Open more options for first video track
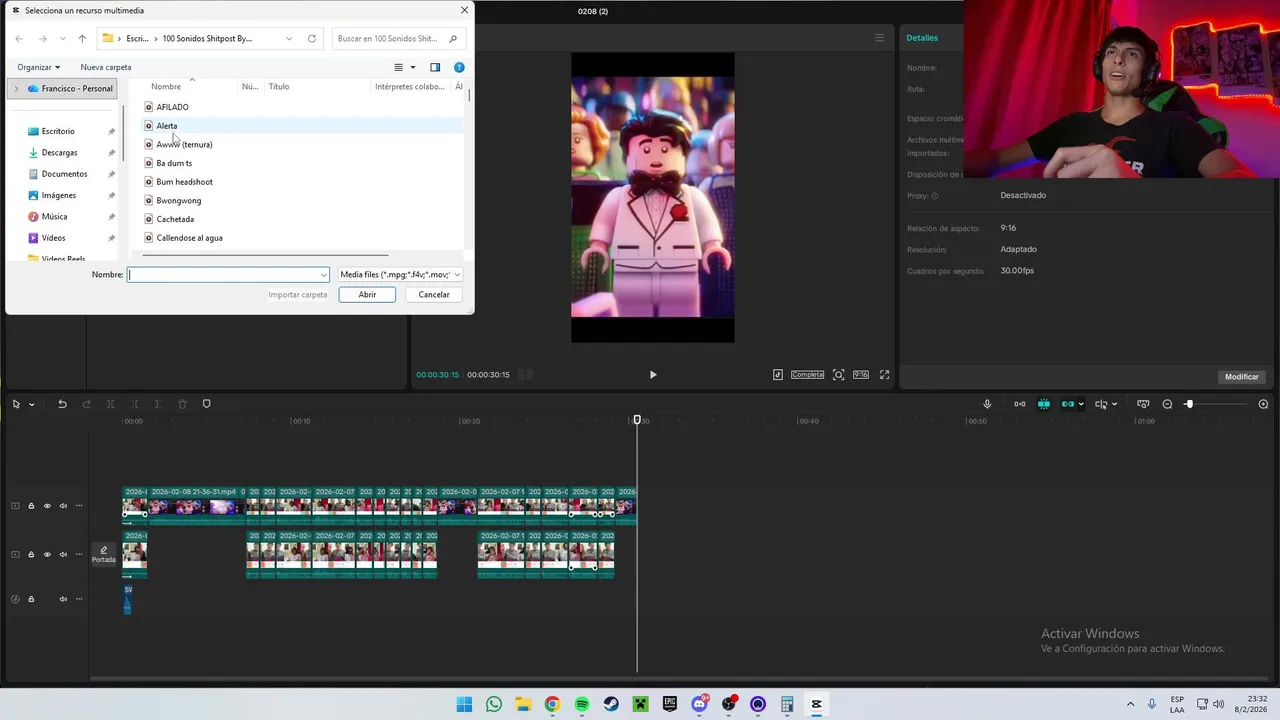The width and height of the screenshot is (1280, 720). [79, 506]
